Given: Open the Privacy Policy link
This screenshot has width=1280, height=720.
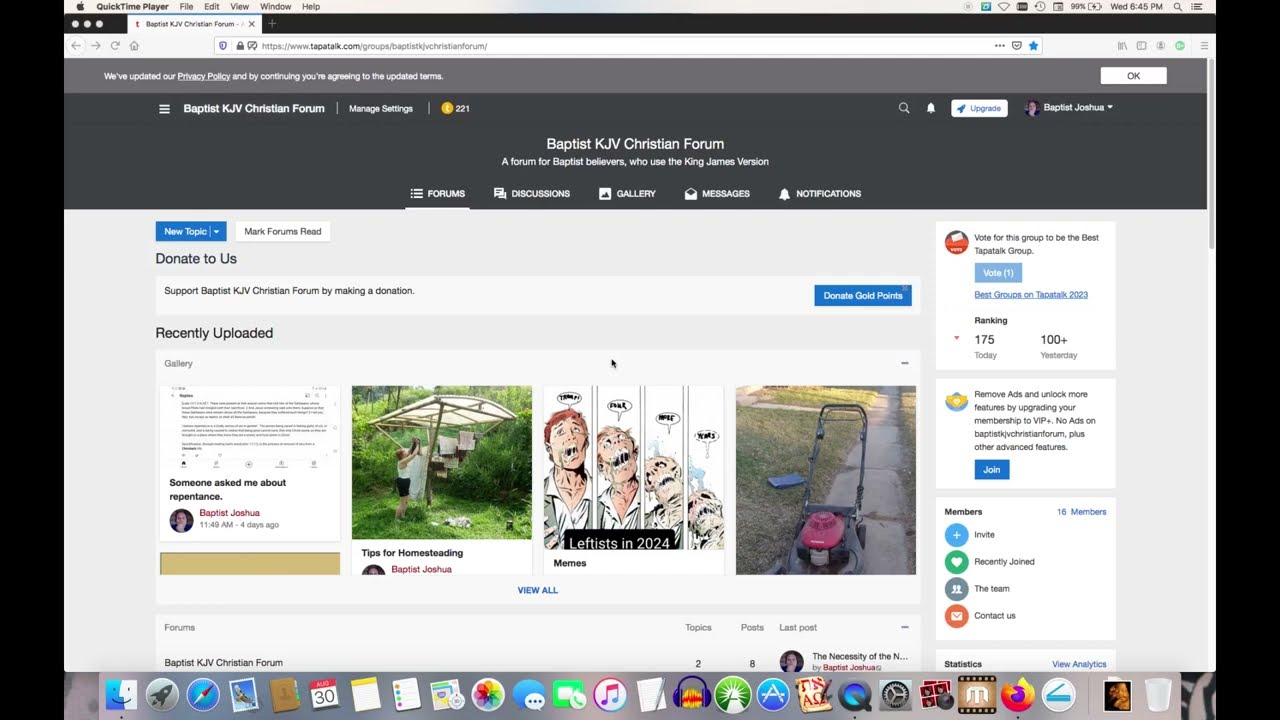Looking at the screenshot, I should pos(204,76).
